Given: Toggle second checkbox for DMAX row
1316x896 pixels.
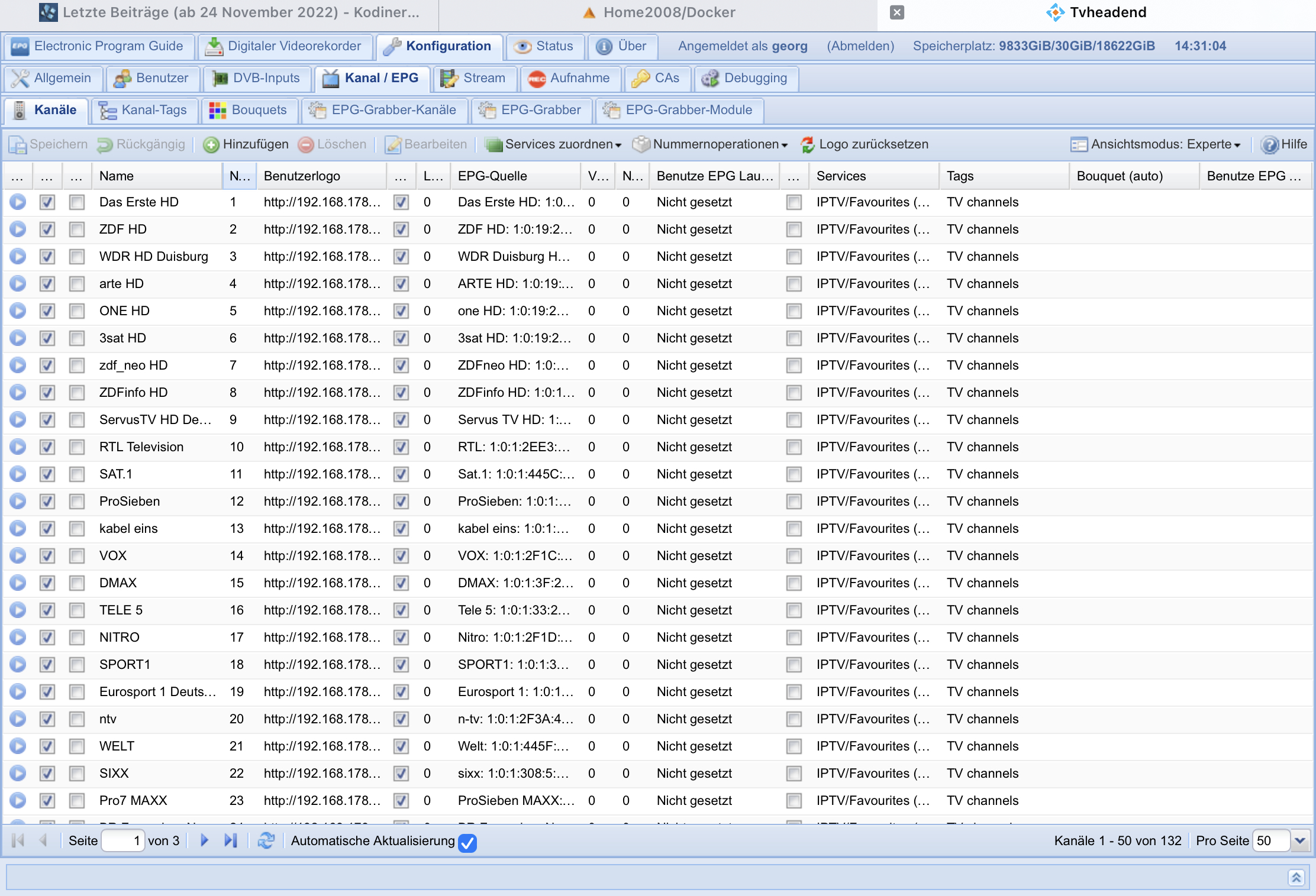Looking at the screenshot, I should [x=77, y=583].
